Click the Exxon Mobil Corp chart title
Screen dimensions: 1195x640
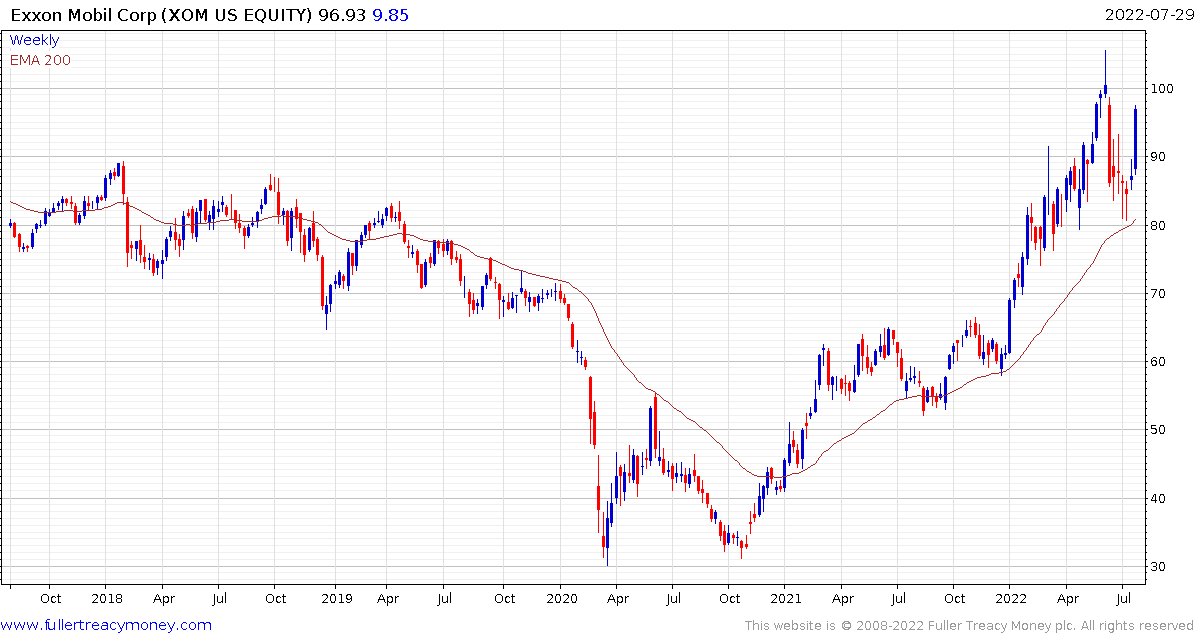coord(162,15)
